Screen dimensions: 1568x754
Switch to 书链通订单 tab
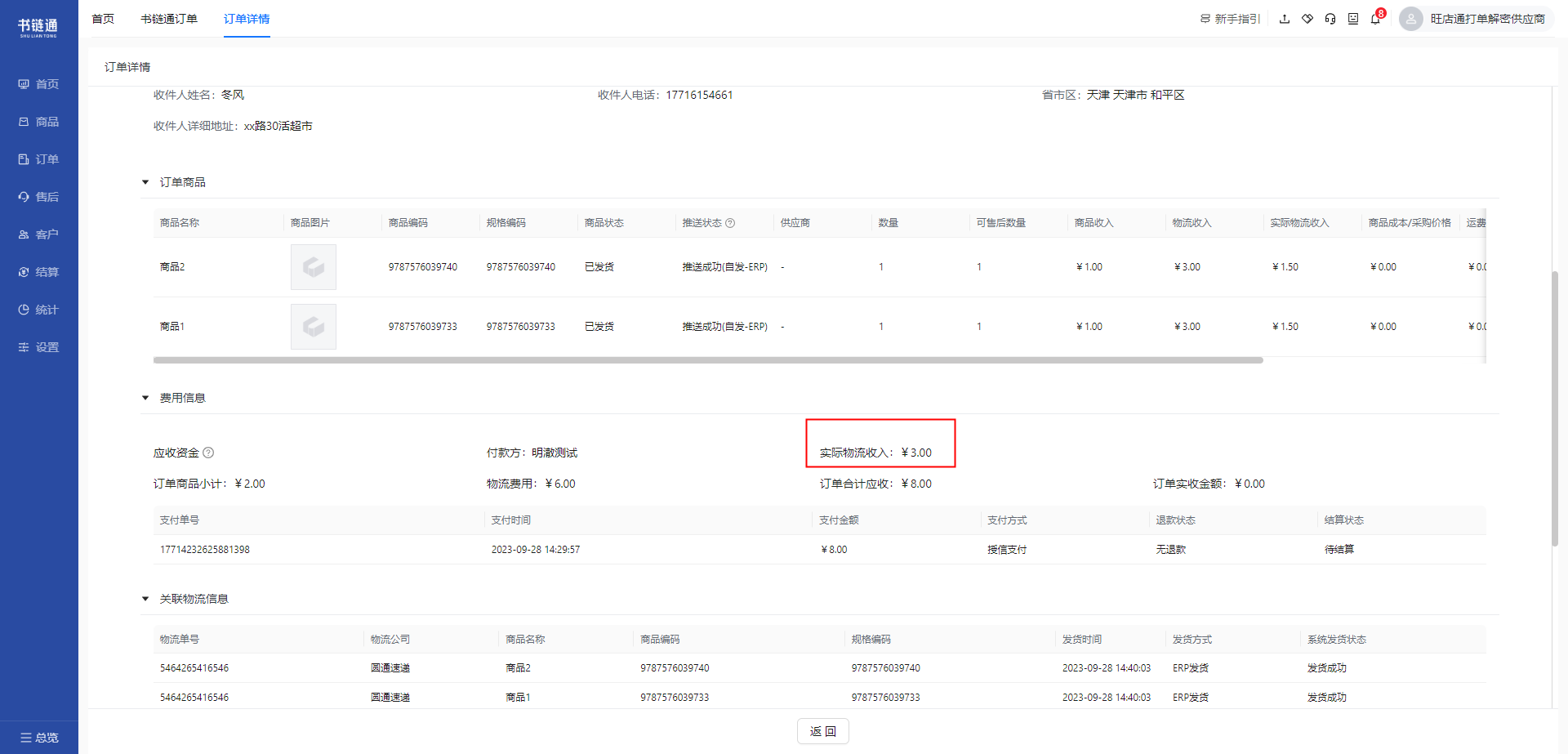169,19
